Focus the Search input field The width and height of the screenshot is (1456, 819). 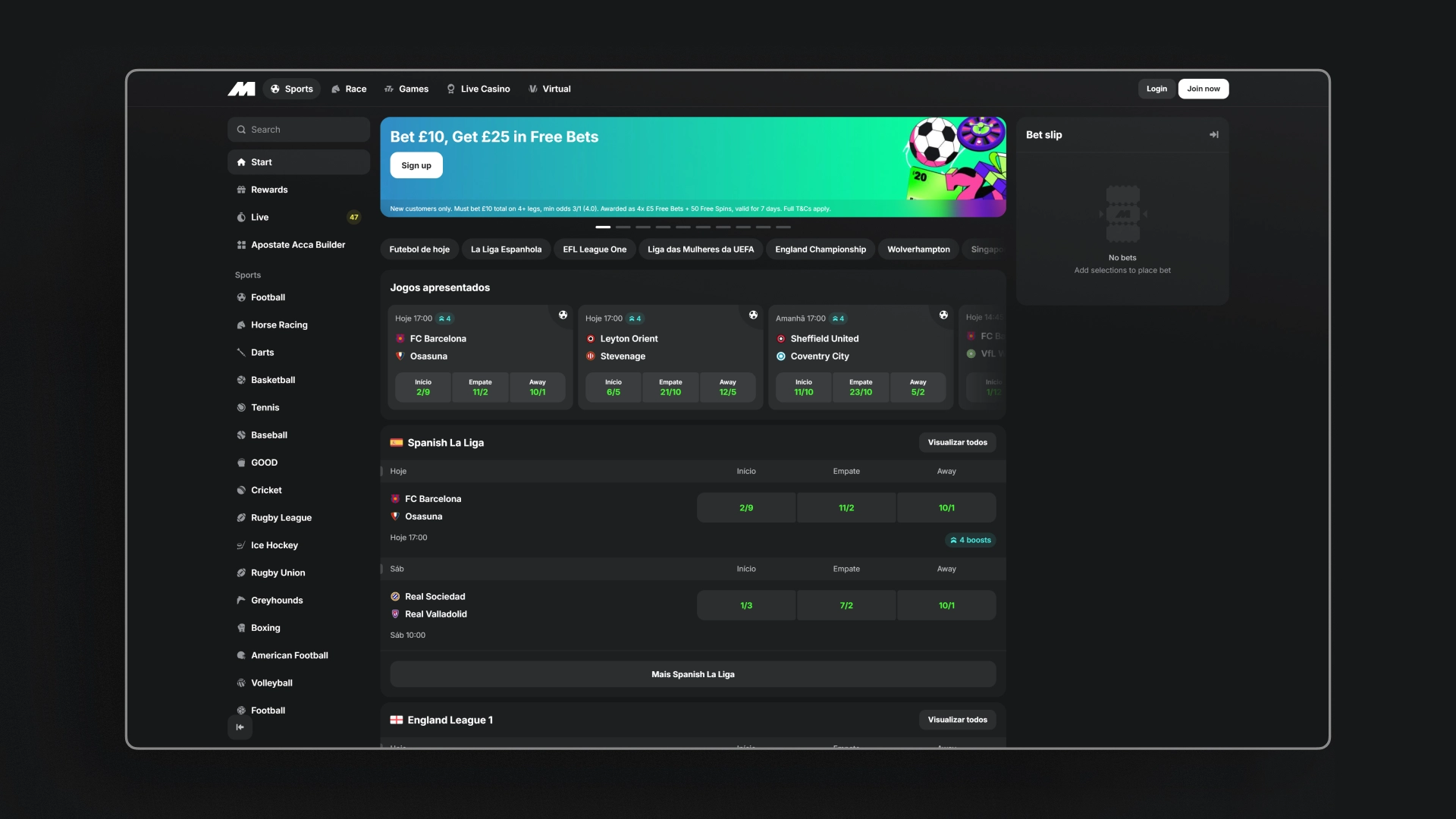coord(299,130)
